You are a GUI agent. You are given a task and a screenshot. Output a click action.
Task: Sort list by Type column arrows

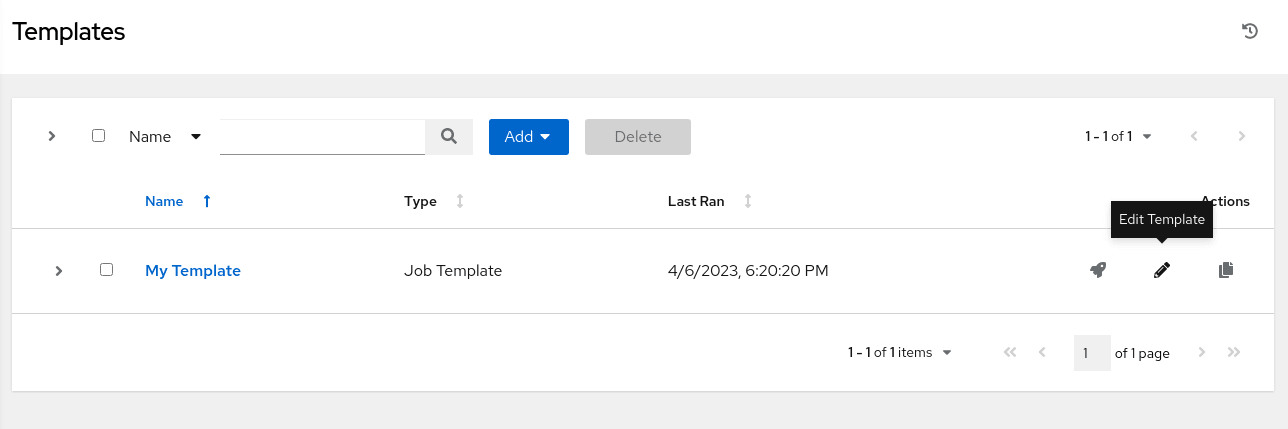click(x=460, y=201)
